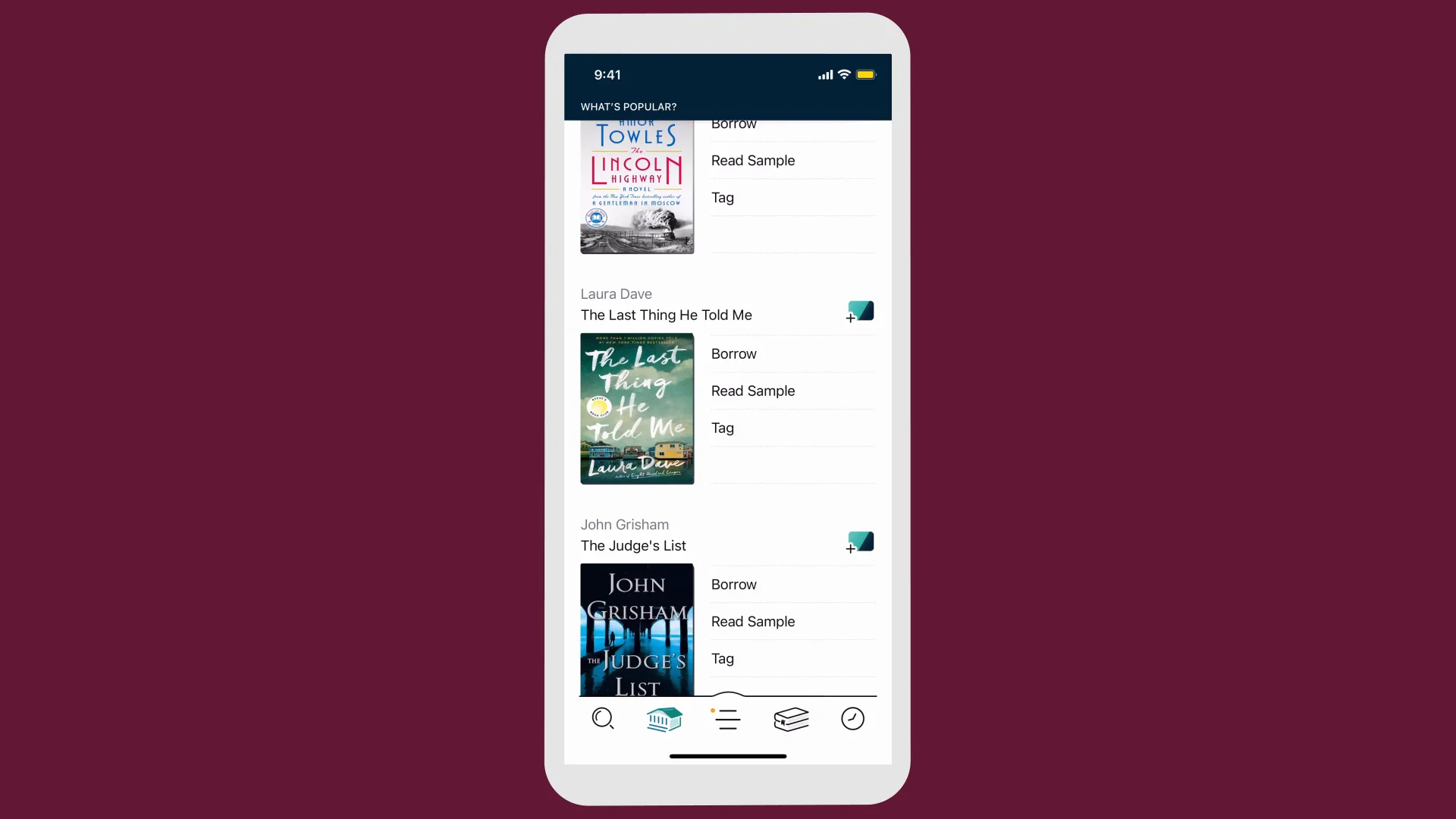Tap Borrow for The Judge's List
Viewport: 1456px width, 819px height.
[734, 584]
